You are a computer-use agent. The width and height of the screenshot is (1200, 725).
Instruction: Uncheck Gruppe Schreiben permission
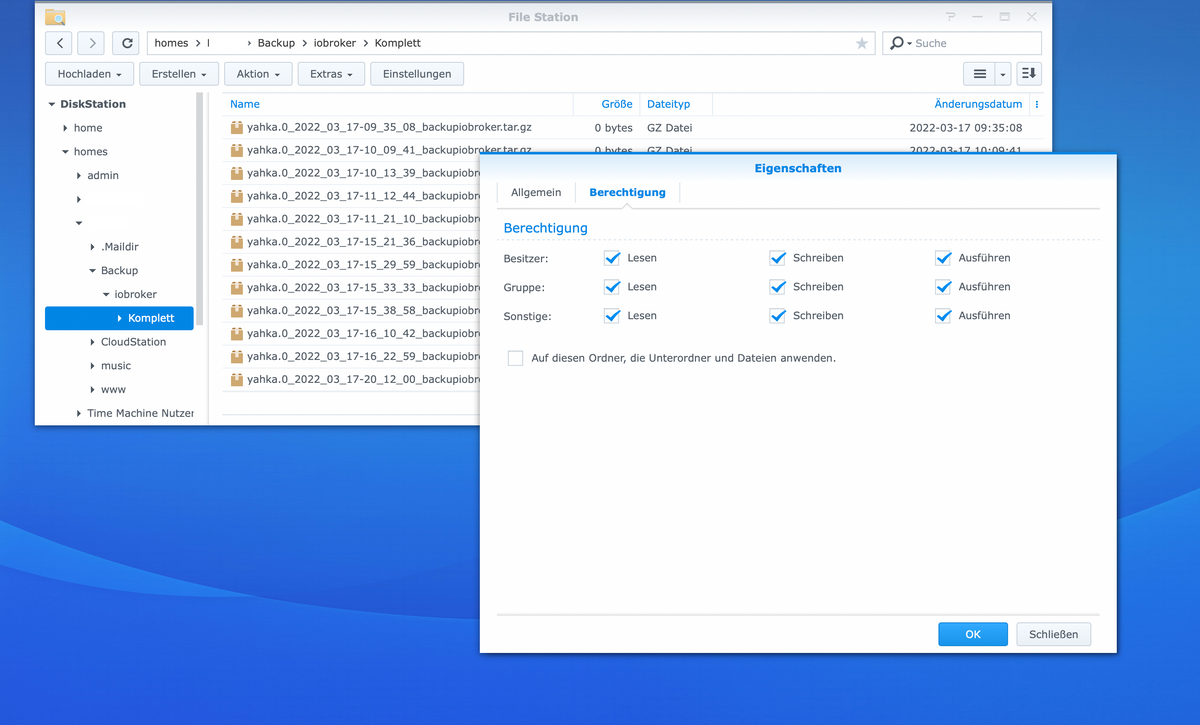(777, 287)
